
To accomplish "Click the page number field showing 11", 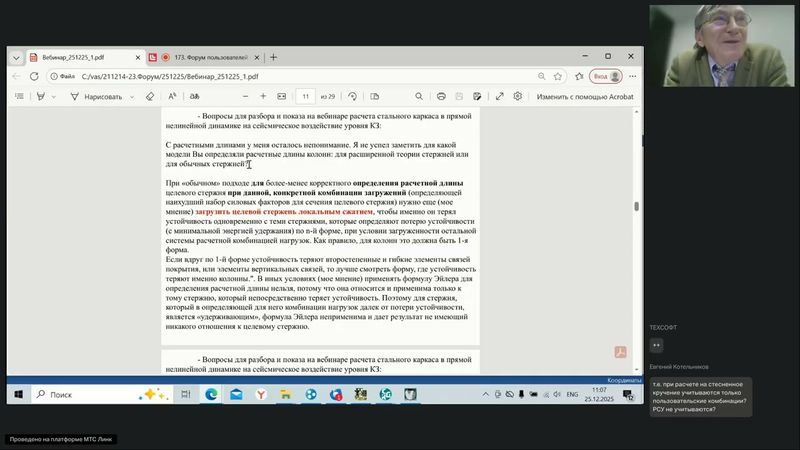I will tap(305, 96).
